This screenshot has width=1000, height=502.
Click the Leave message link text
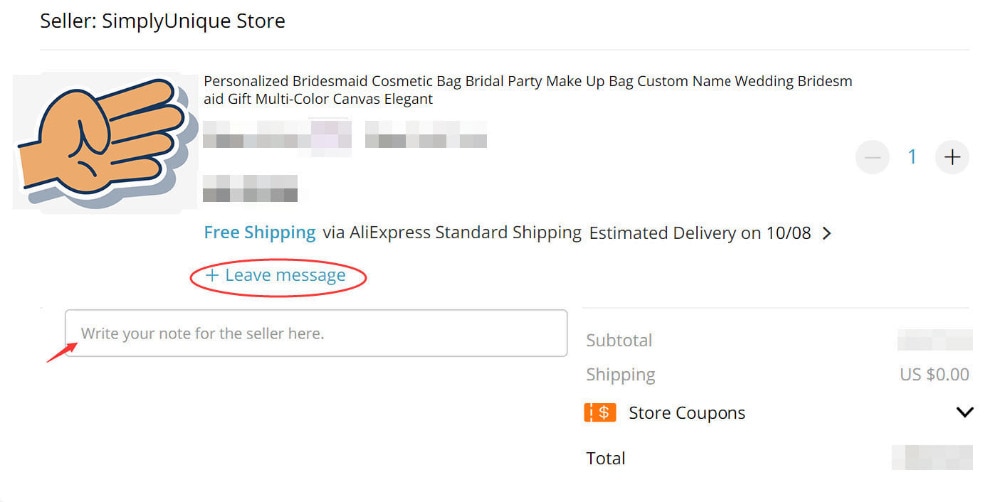pos(285,276)
